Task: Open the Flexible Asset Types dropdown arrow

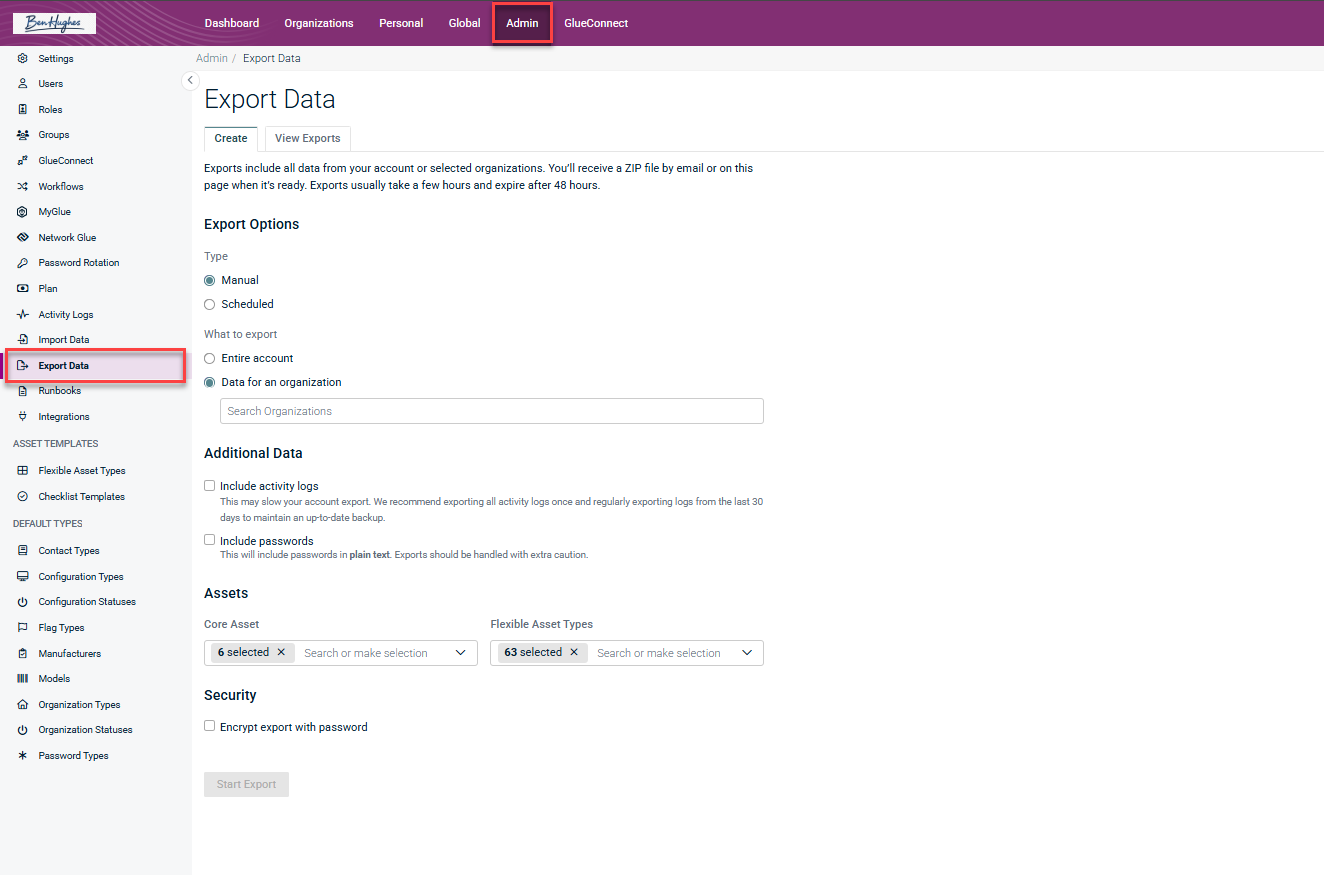Action: (x=747, y=653)
